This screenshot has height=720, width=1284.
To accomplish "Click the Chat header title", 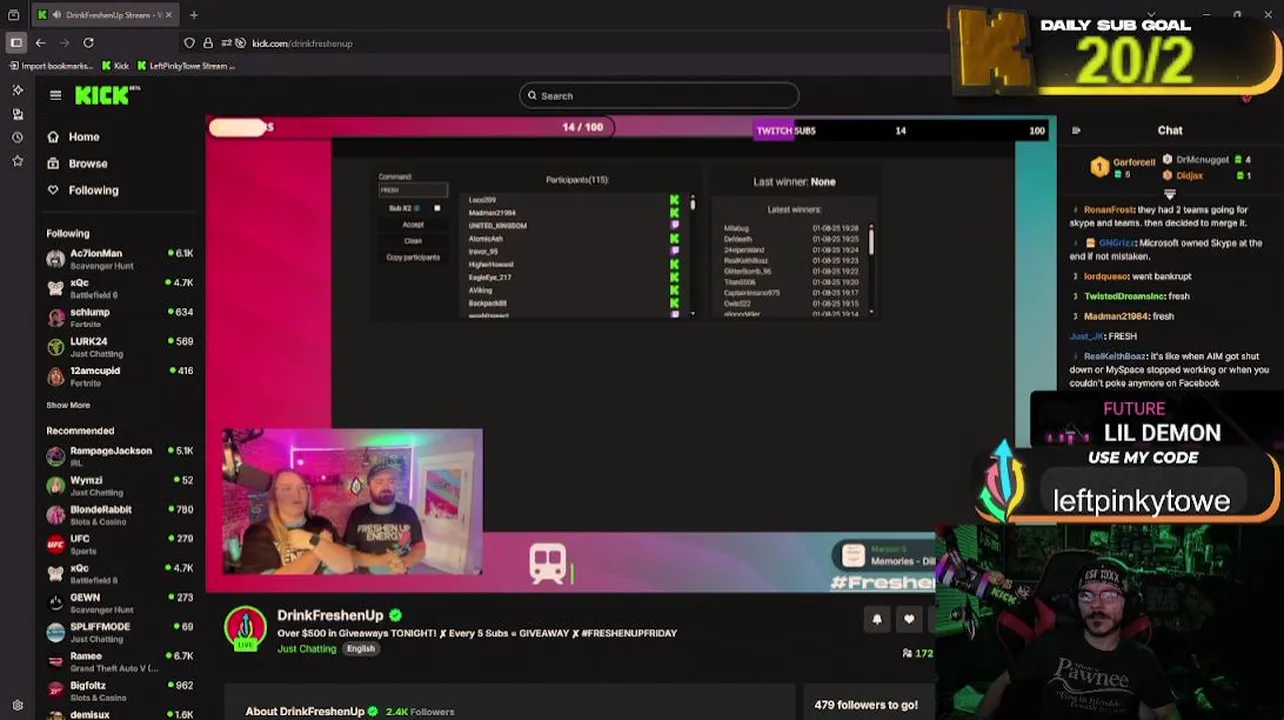I will coord(1170,130).
